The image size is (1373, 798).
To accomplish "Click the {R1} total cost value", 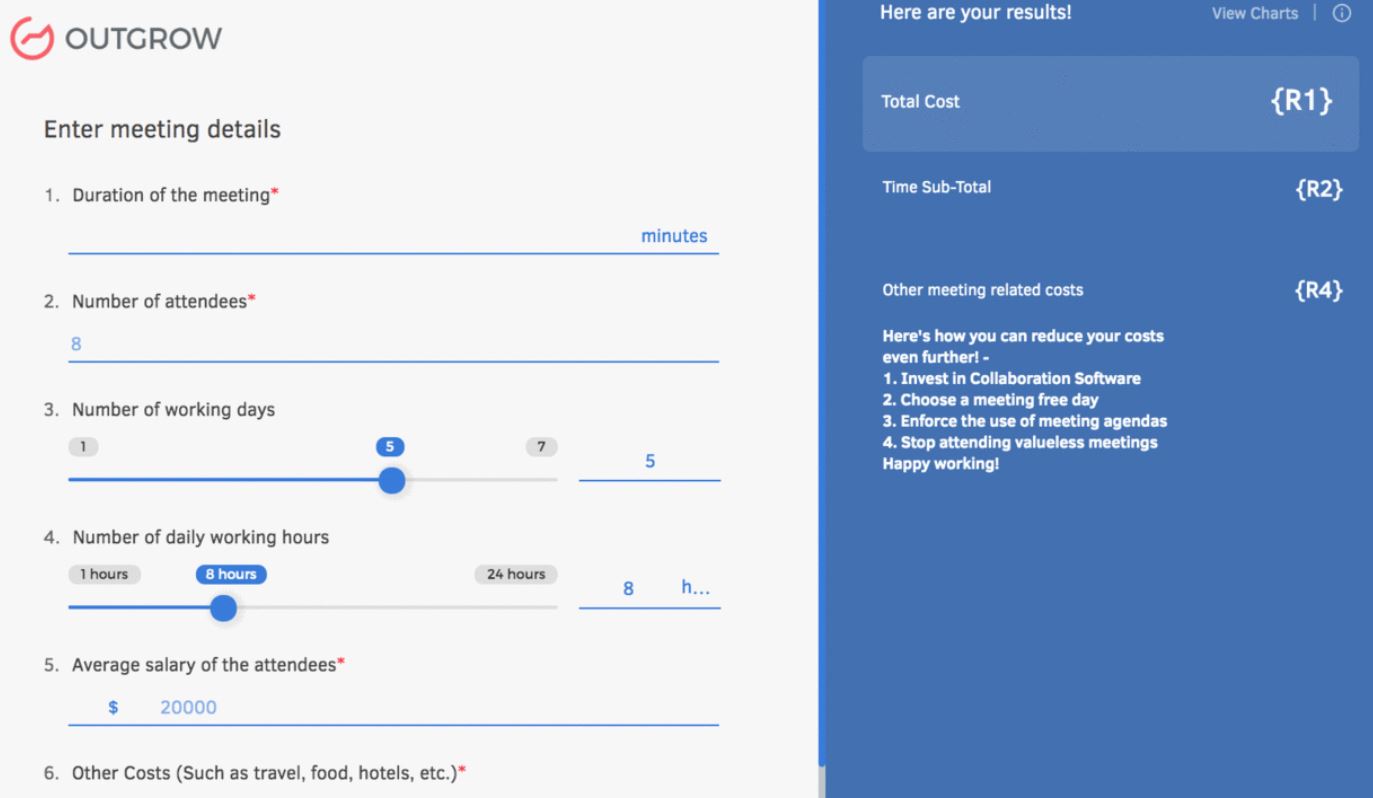I will (x=1302, y=101).
